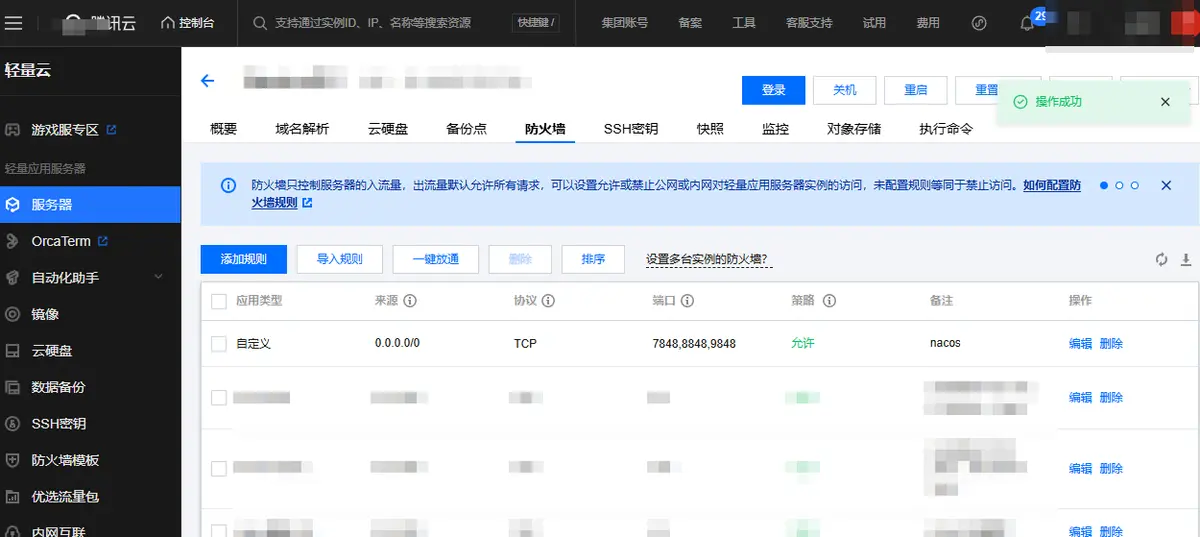This screenshot has height=537, width=1200.
Task: Switch to the 备份点 tab
Action: click(x=466, y=129)
